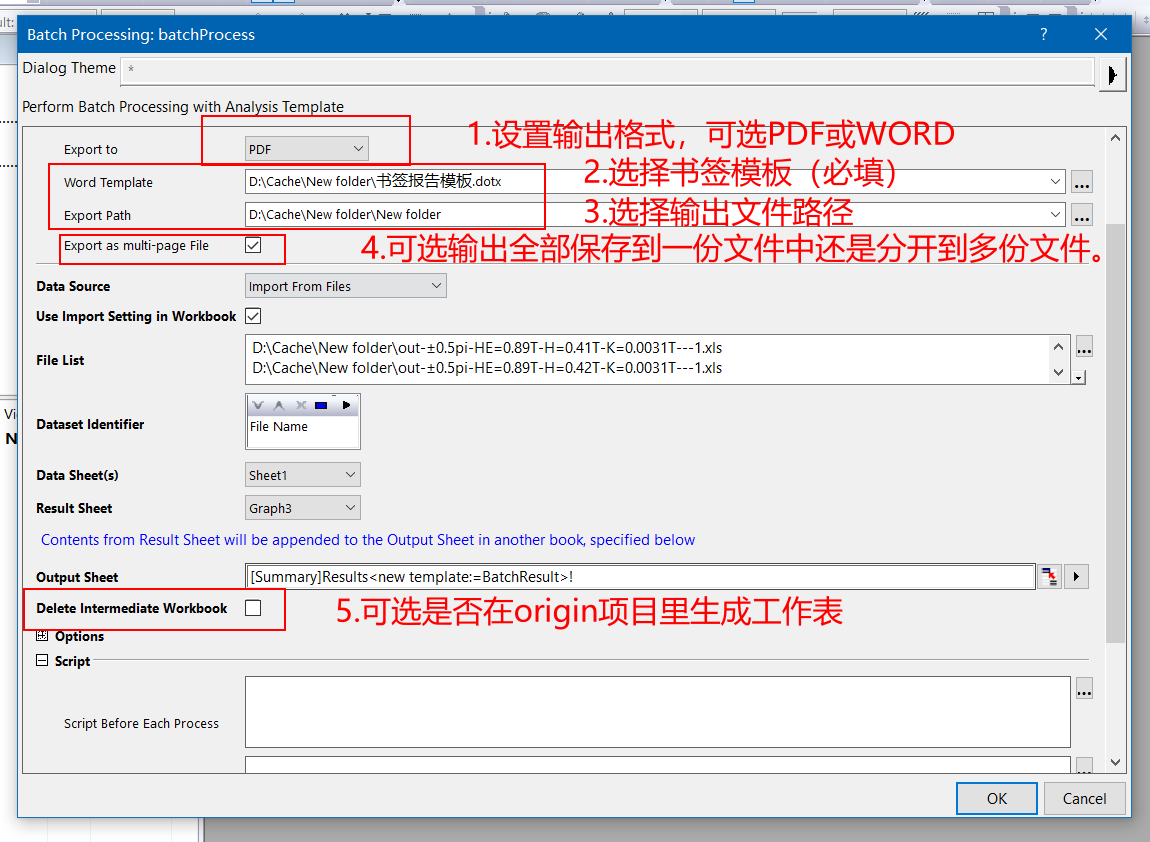The width and height of the screenshot is (1150, 842).
Task: Click the up-arrow icon in Dataset Identifier toolbar
Action: click(279, 405)
